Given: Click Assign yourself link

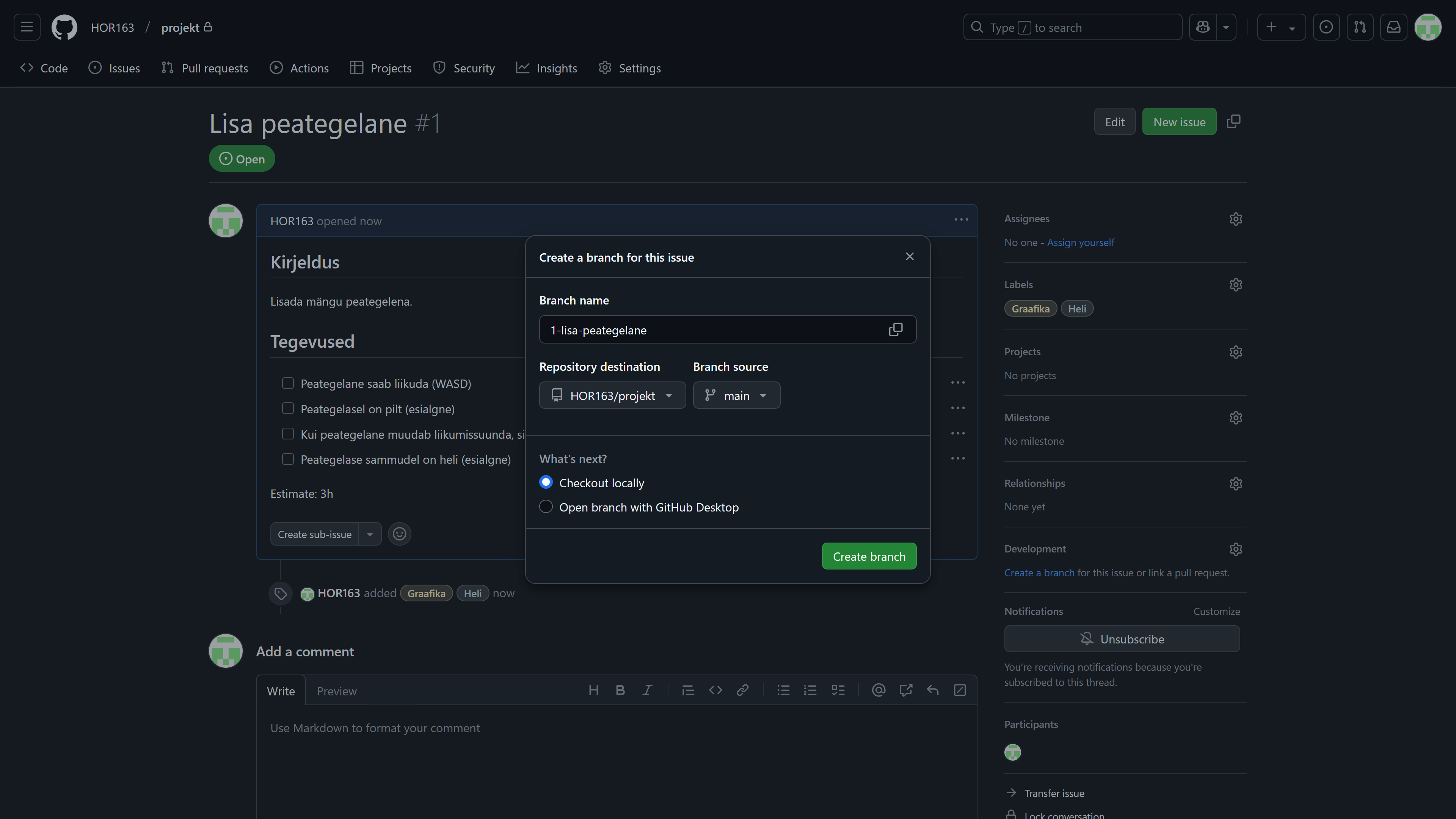Looking at the screenshot, I should tap(1080, 243).
